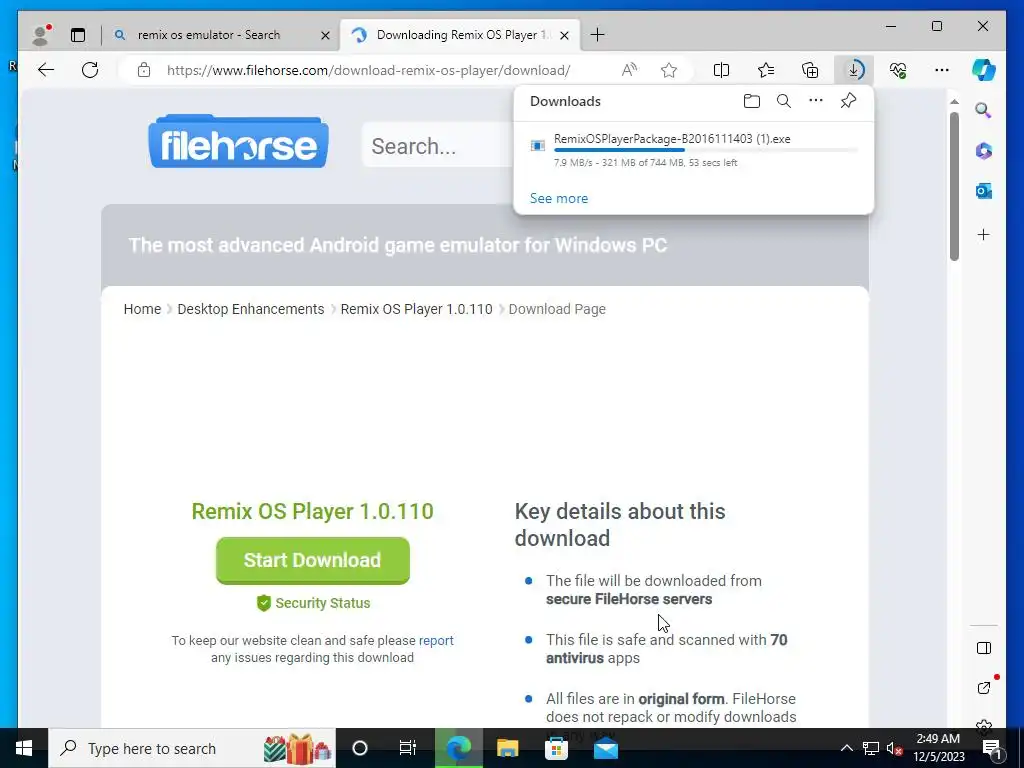The width and height of the screenshot is (1024, 768).
Task: Toggle sidebar visibility icon at bottom
Action: click(984, 648)
